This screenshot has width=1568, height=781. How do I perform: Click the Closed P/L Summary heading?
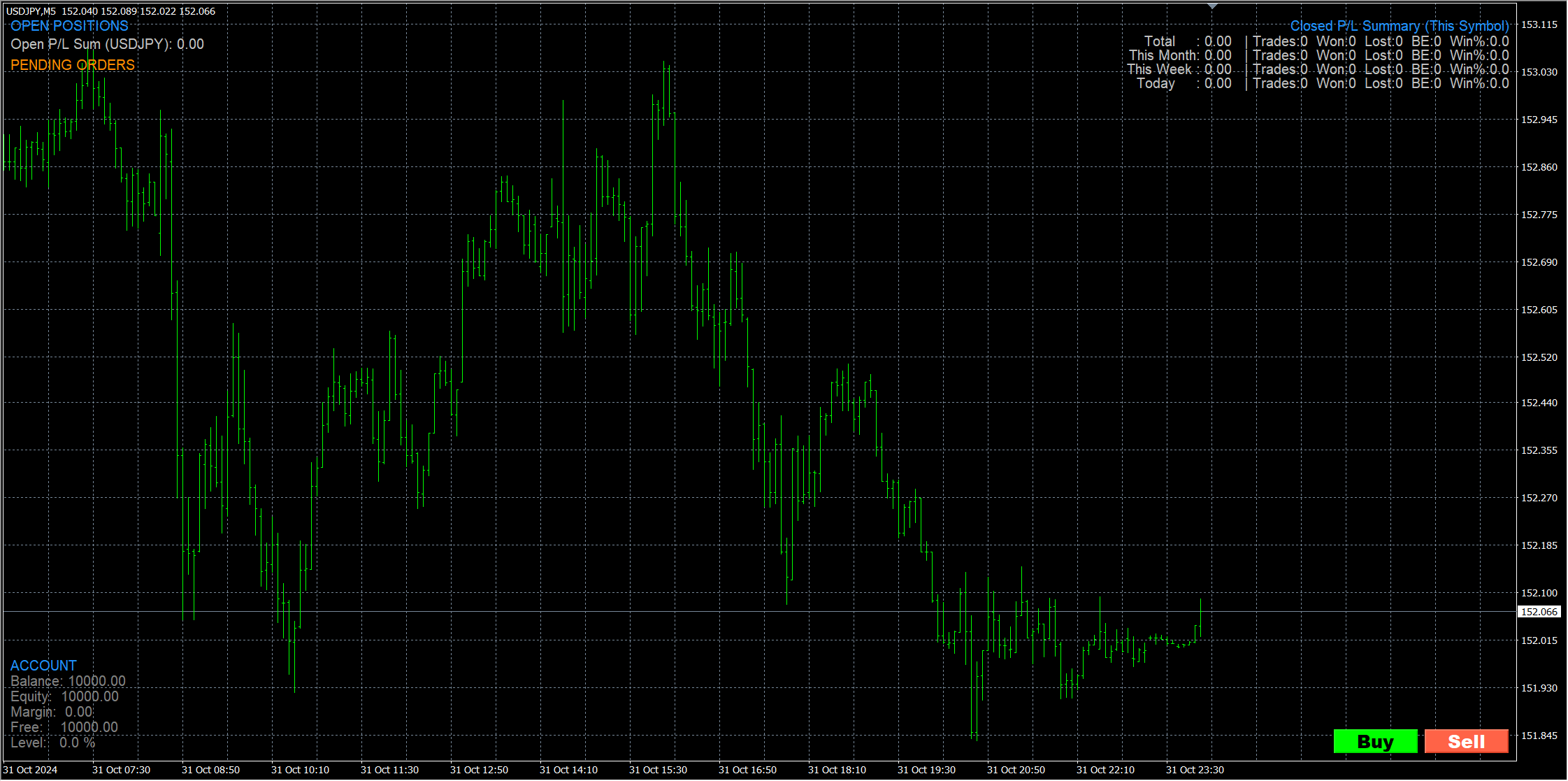tap(1399, 26)
